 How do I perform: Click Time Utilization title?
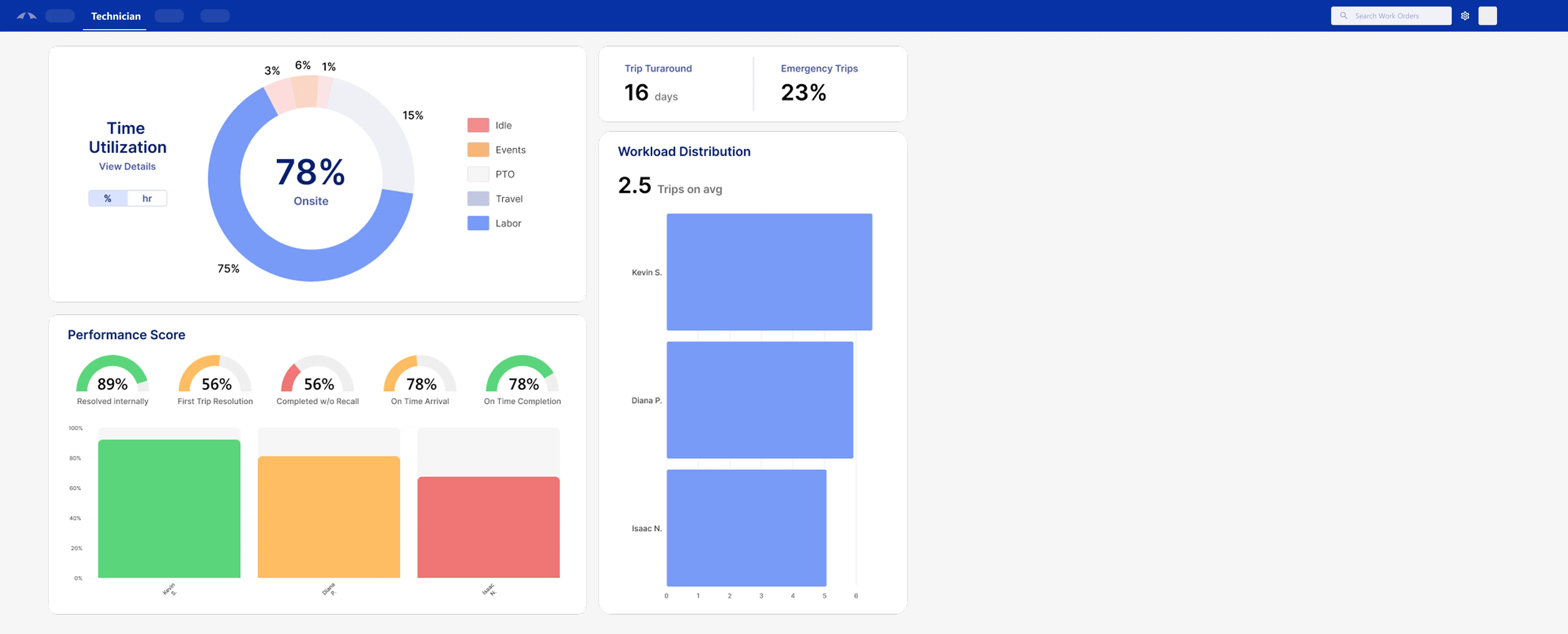[x=127, y=138]
